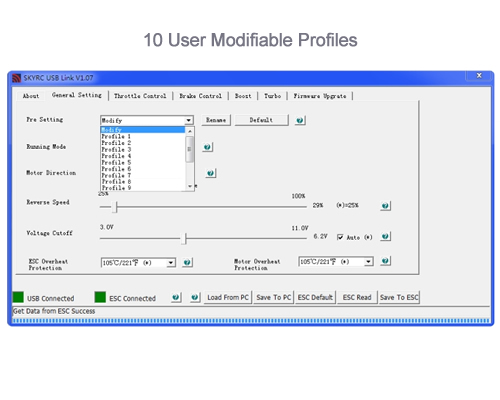This screenshot has width=500, height=400.
Task: Click the 'Get Data from ESC Success' status text
Action: (54, 311)
